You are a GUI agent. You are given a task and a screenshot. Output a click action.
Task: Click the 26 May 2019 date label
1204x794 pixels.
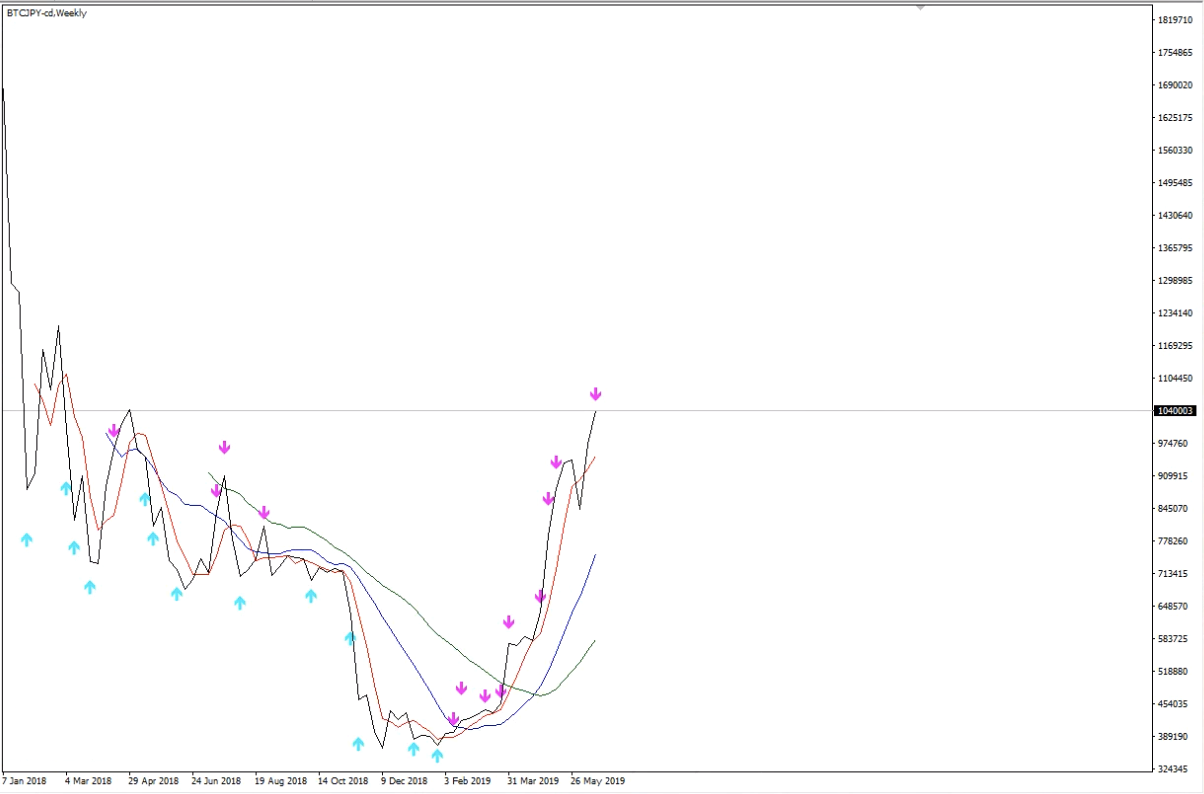tap(597, 781)
